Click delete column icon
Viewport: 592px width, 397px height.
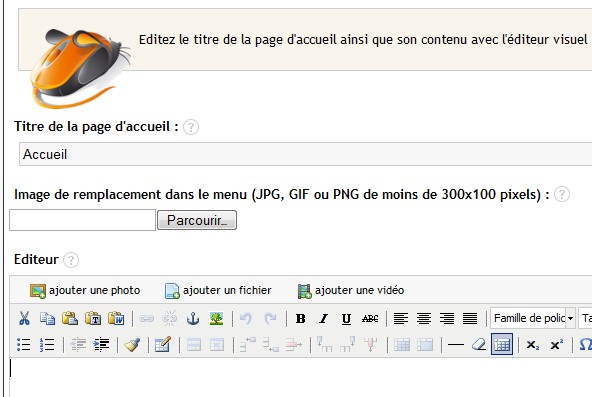click(x=371, y=345)
